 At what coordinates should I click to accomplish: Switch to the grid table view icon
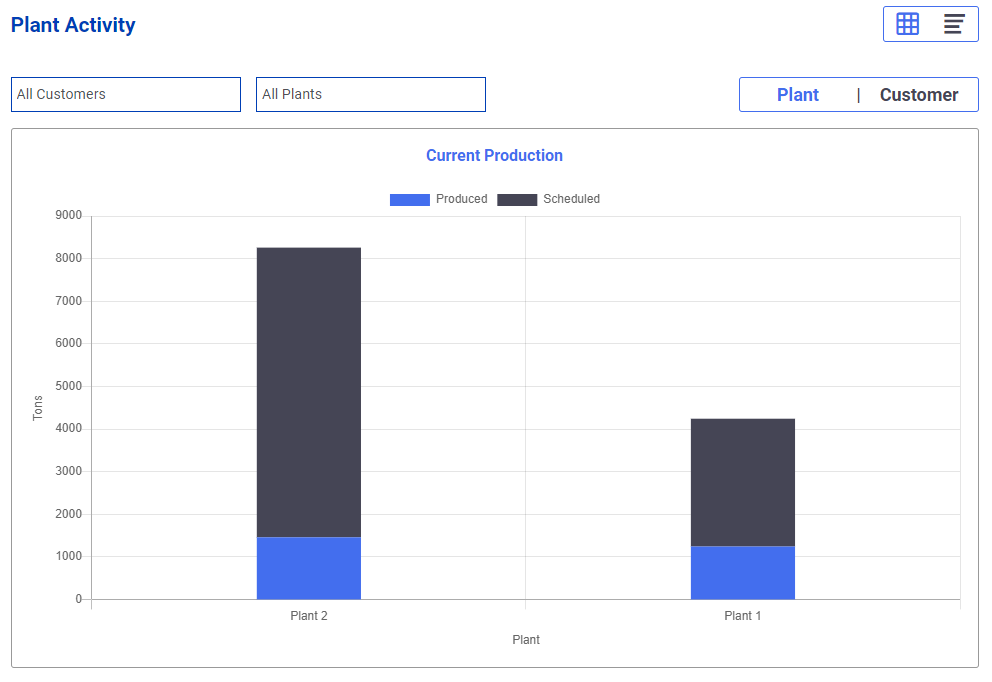[907, 24]
